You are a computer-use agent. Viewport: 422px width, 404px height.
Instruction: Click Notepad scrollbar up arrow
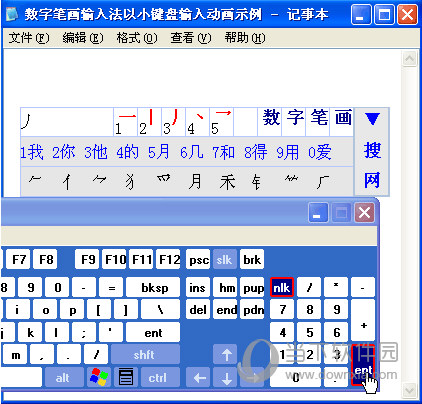coord(410,59)
